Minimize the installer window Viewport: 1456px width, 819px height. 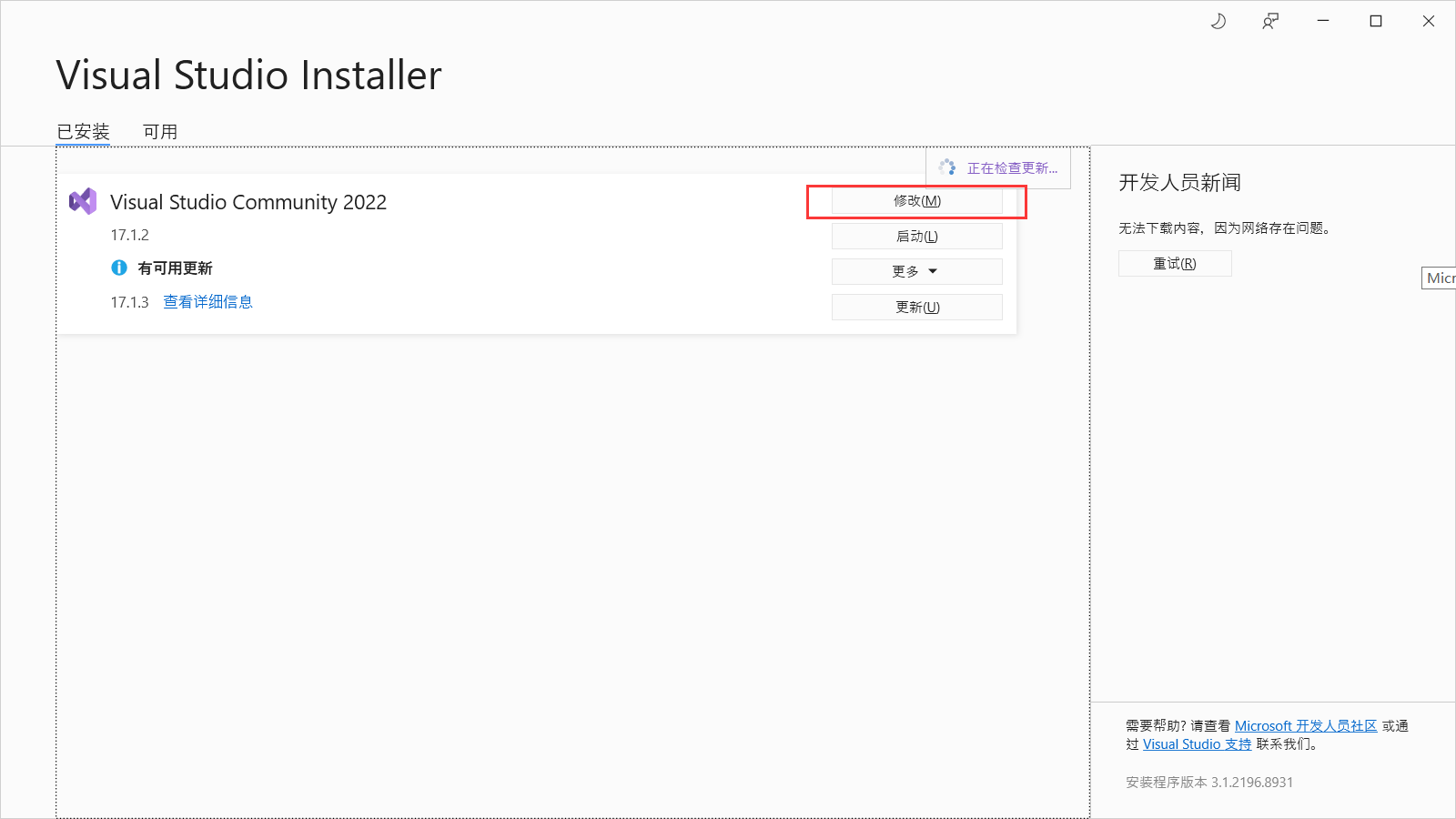tap(1323, 21)
